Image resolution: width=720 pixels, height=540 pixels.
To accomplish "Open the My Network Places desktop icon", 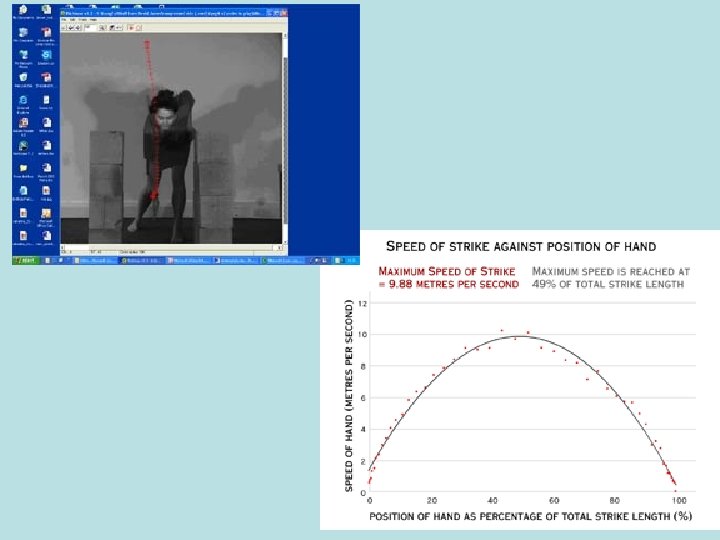I will [x=23, y=57].
